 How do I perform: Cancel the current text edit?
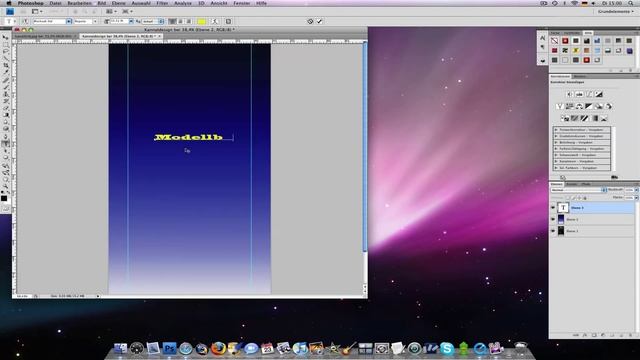tap(310, 21)
